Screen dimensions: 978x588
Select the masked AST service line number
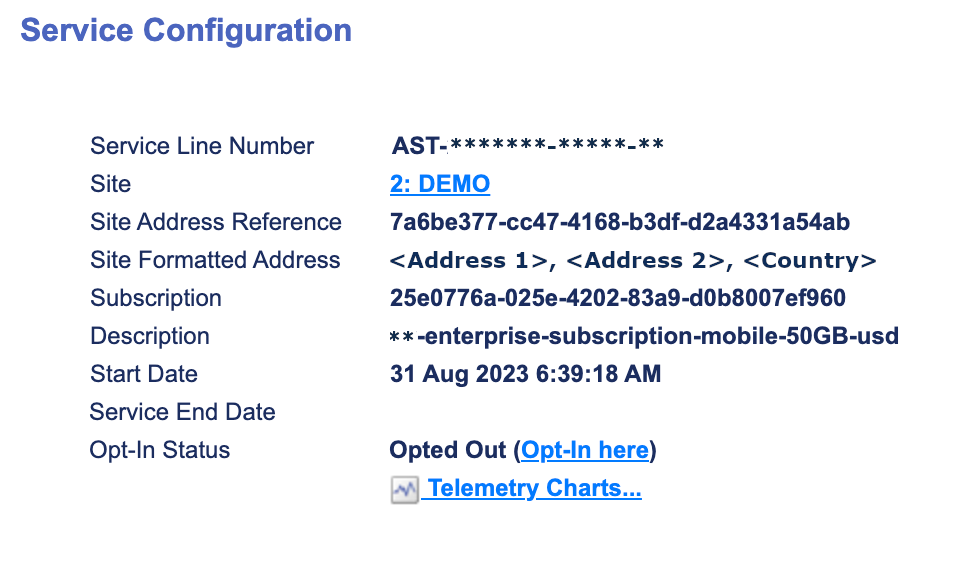[x=527, y=146]
